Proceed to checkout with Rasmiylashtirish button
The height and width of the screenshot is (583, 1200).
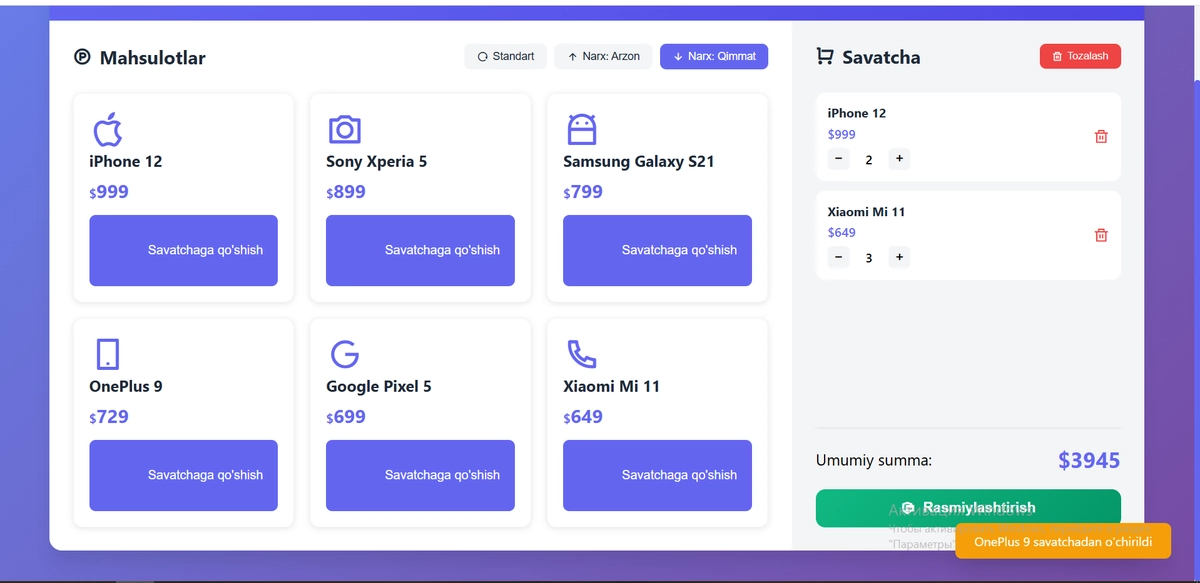968,508
